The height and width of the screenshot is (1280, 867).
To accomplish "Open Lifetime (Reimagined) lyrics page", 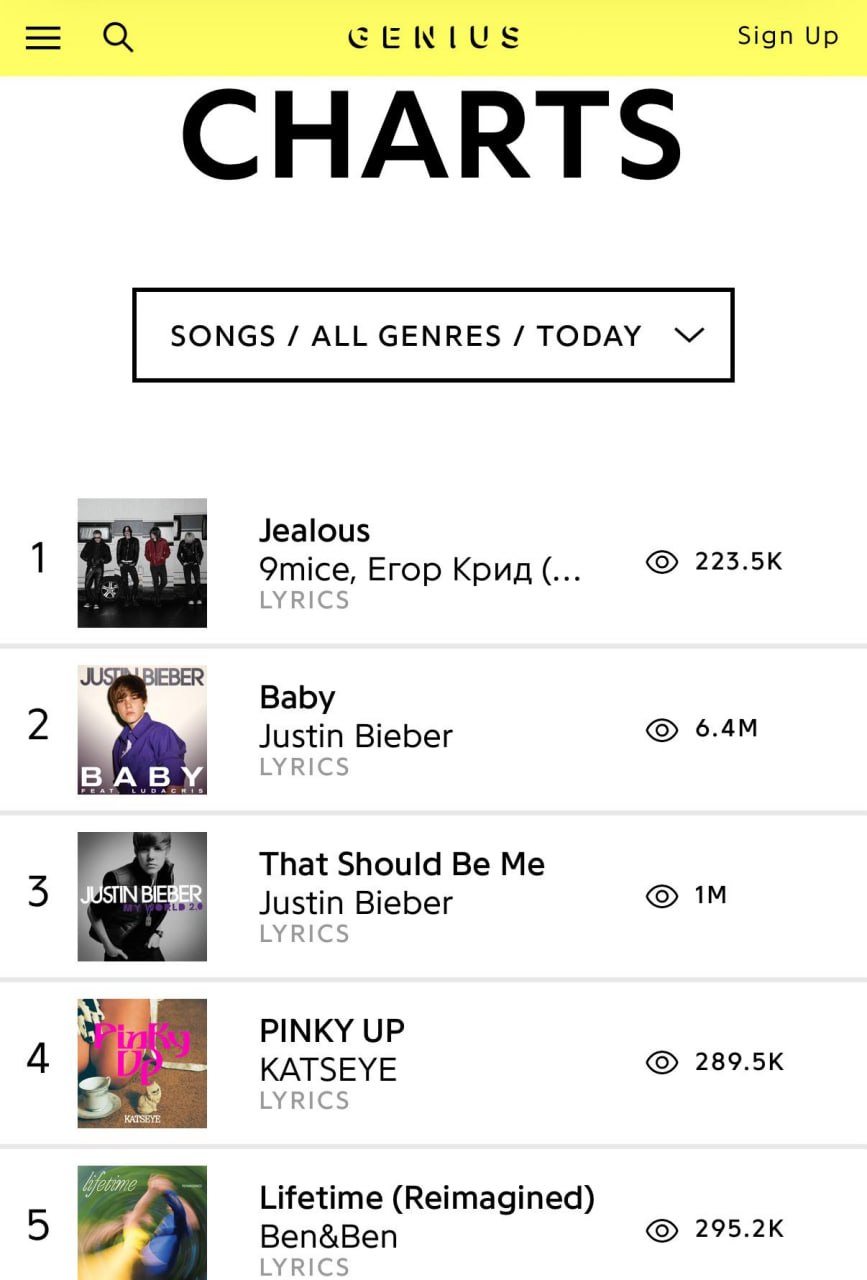I will coord(427,1198).
